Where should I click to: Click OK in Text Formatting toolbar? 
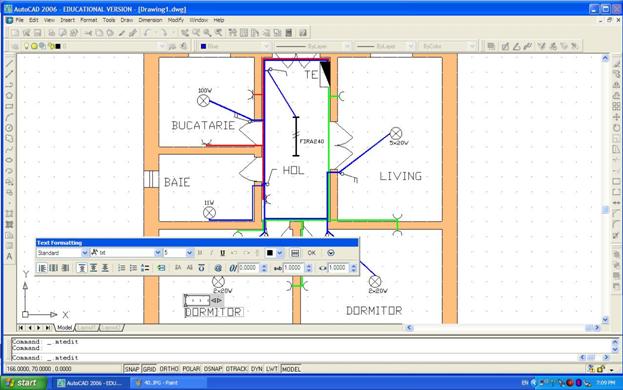(312, 253)
